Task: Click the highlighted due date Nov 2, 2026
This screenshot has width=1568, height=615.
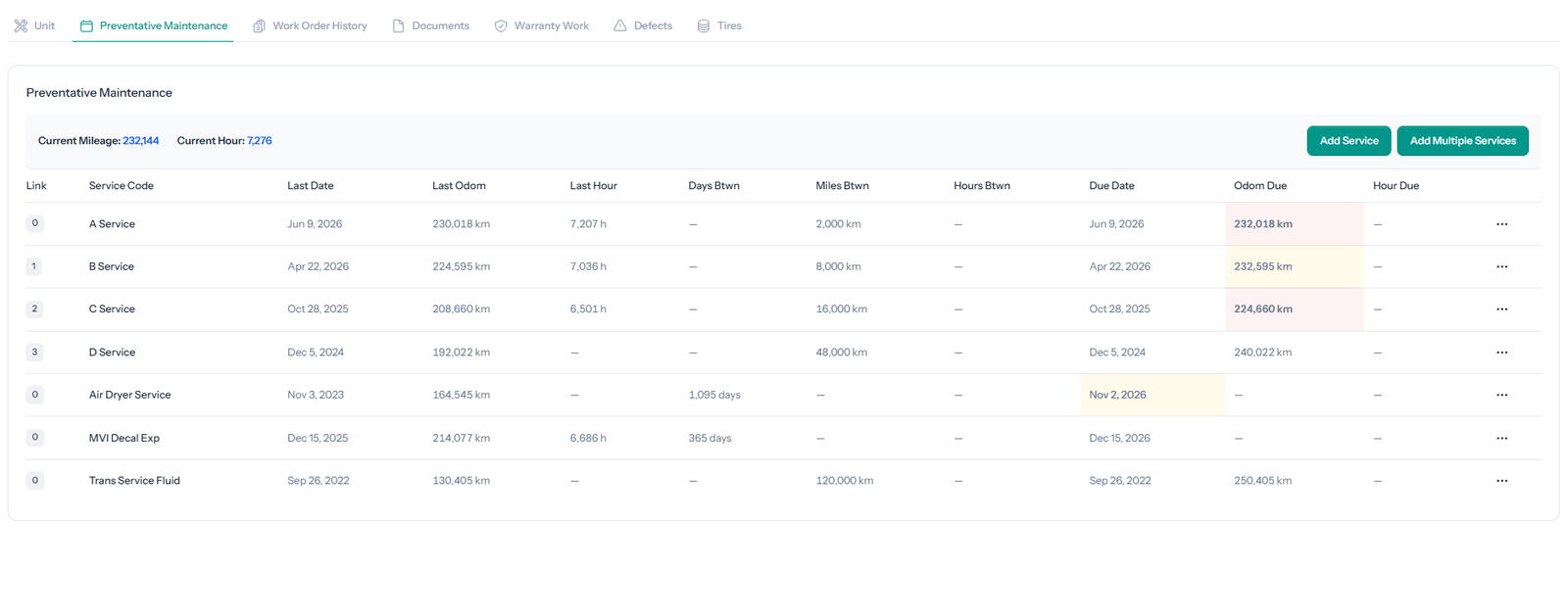Action: (1152, 395)
